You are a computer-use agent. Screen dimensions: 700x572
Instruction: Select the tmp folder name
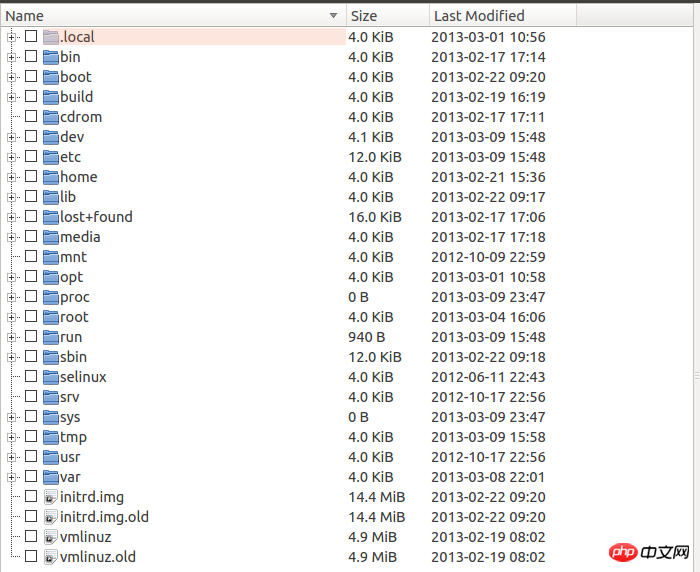(x=73, y=437)
